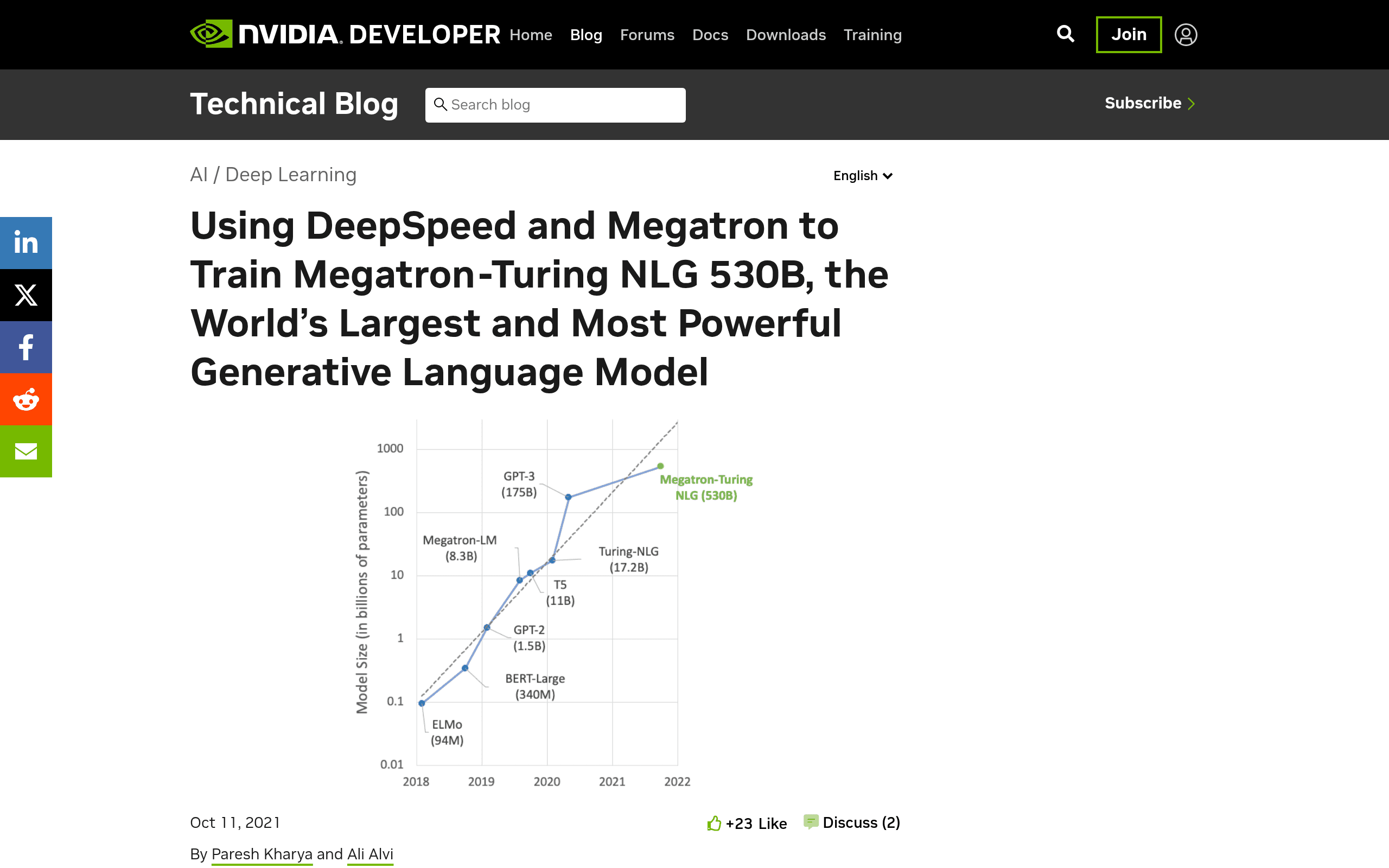Click magnifier icon inside blog search box
This screenshot has width=1389, height=868.
pos(440,105)
